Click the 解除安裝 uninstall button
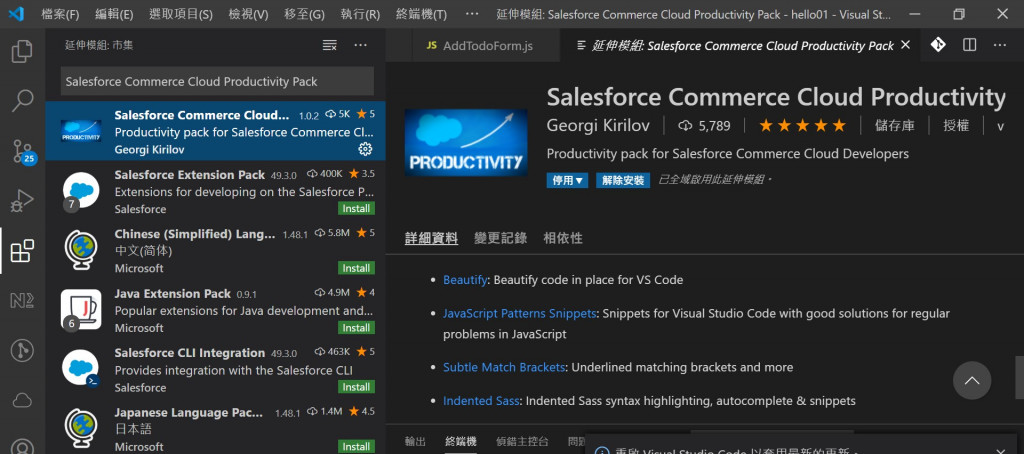 pos(623,181)
